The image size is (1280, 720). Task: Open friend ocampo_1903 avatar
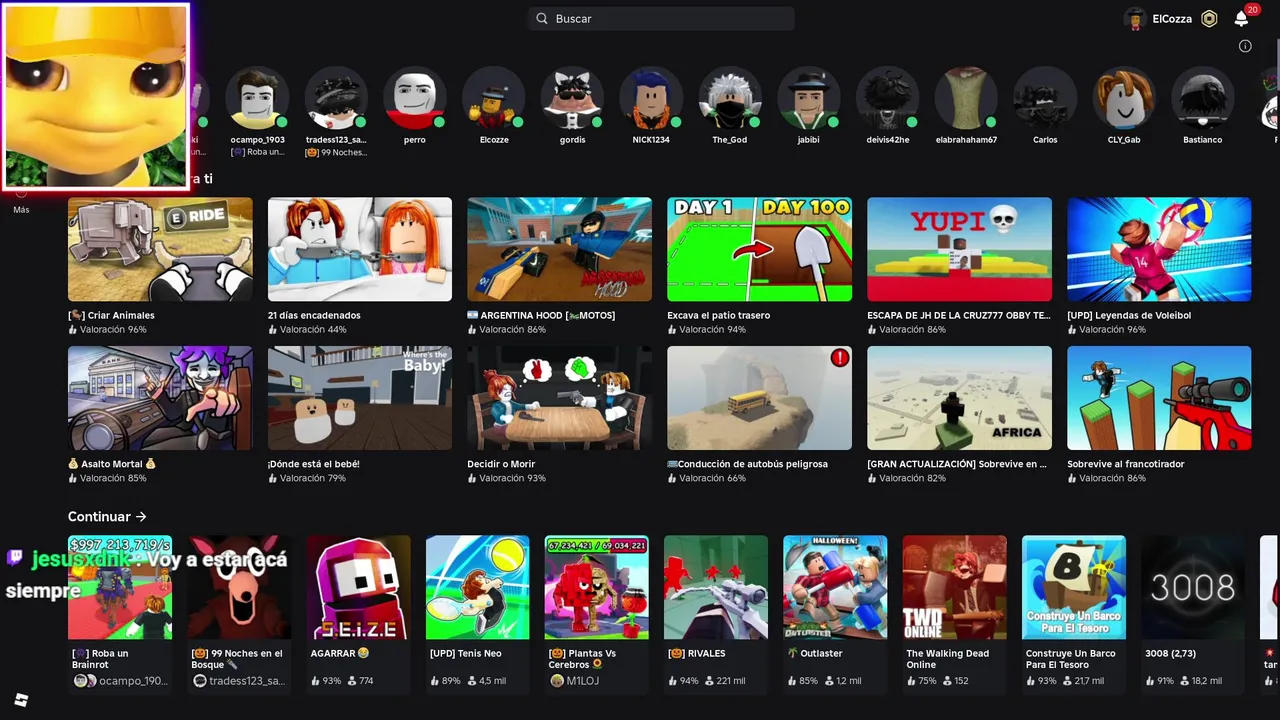click(x=257, y=98)
